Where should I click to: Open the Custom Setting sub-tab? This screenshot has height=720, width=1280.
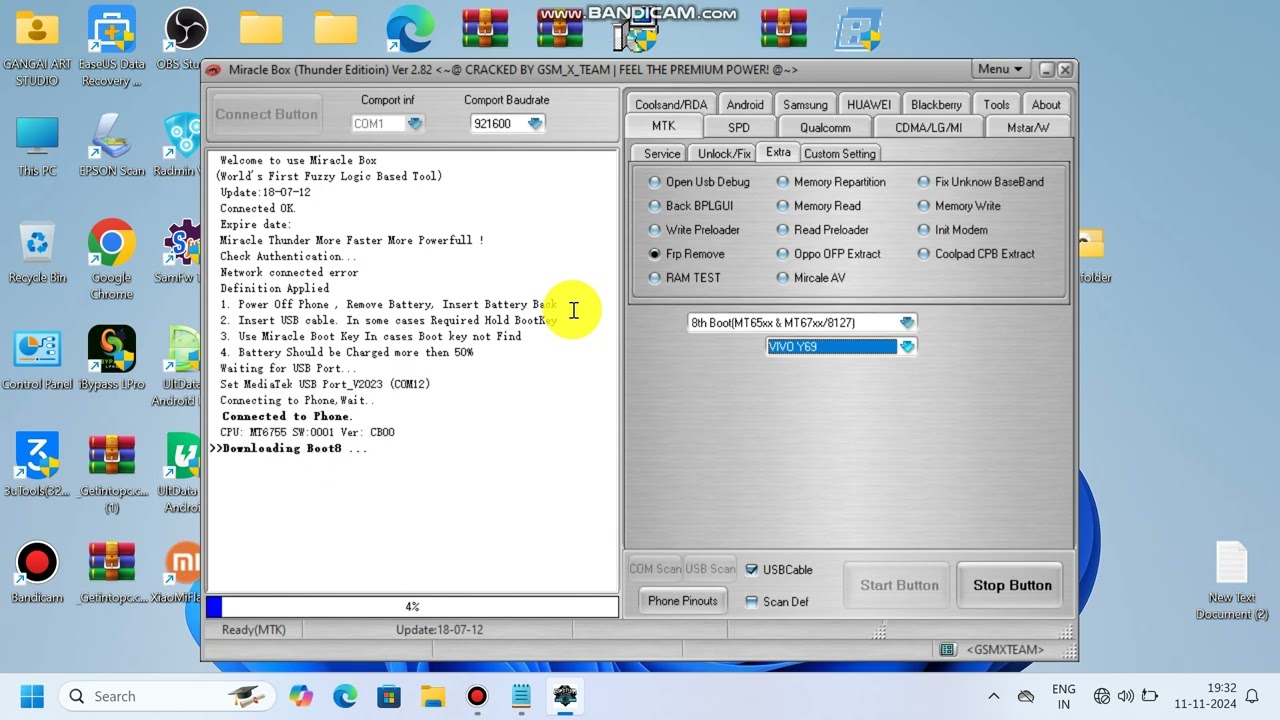point(839,154)
